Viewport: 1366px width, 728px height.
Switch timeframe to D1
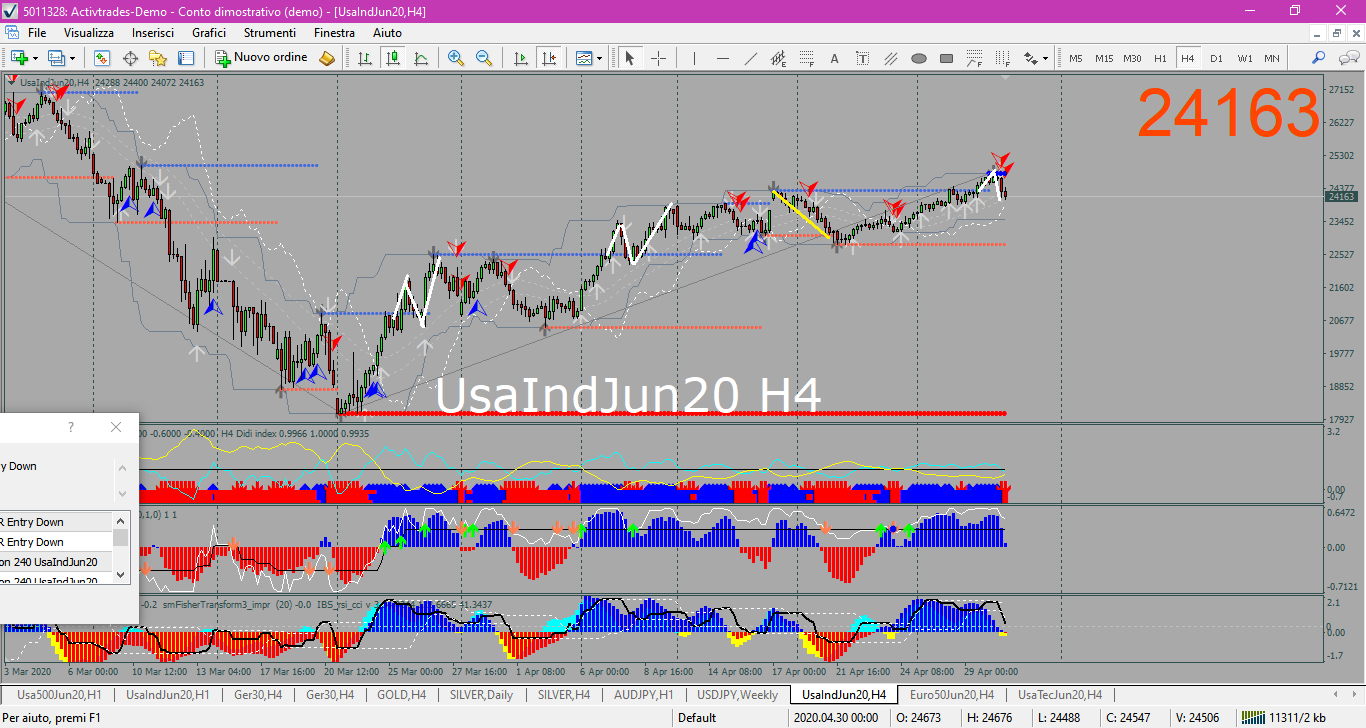click(x=1216, y=58)
